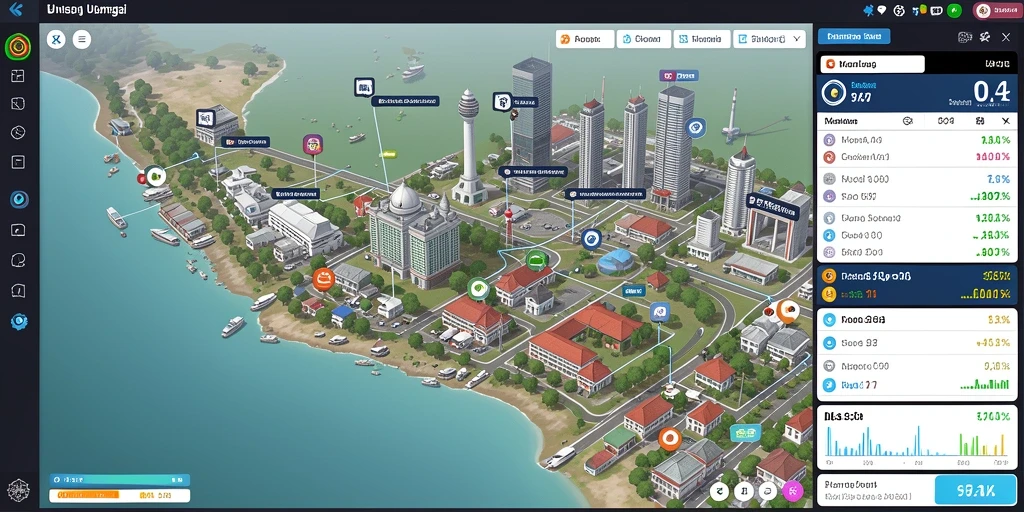The width and height of the screenshot is (1024, 512).
Task: Click the user avatar in the top-right corner
Action: pos(983,10)
